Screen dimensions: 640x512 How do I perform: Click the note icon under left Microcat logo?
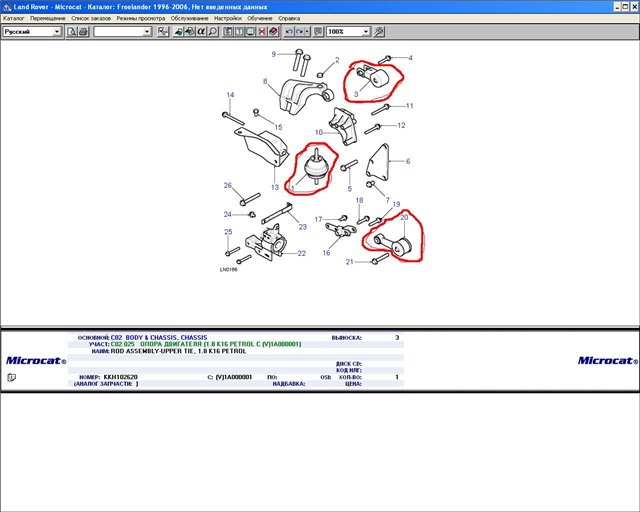click(11, 377)
